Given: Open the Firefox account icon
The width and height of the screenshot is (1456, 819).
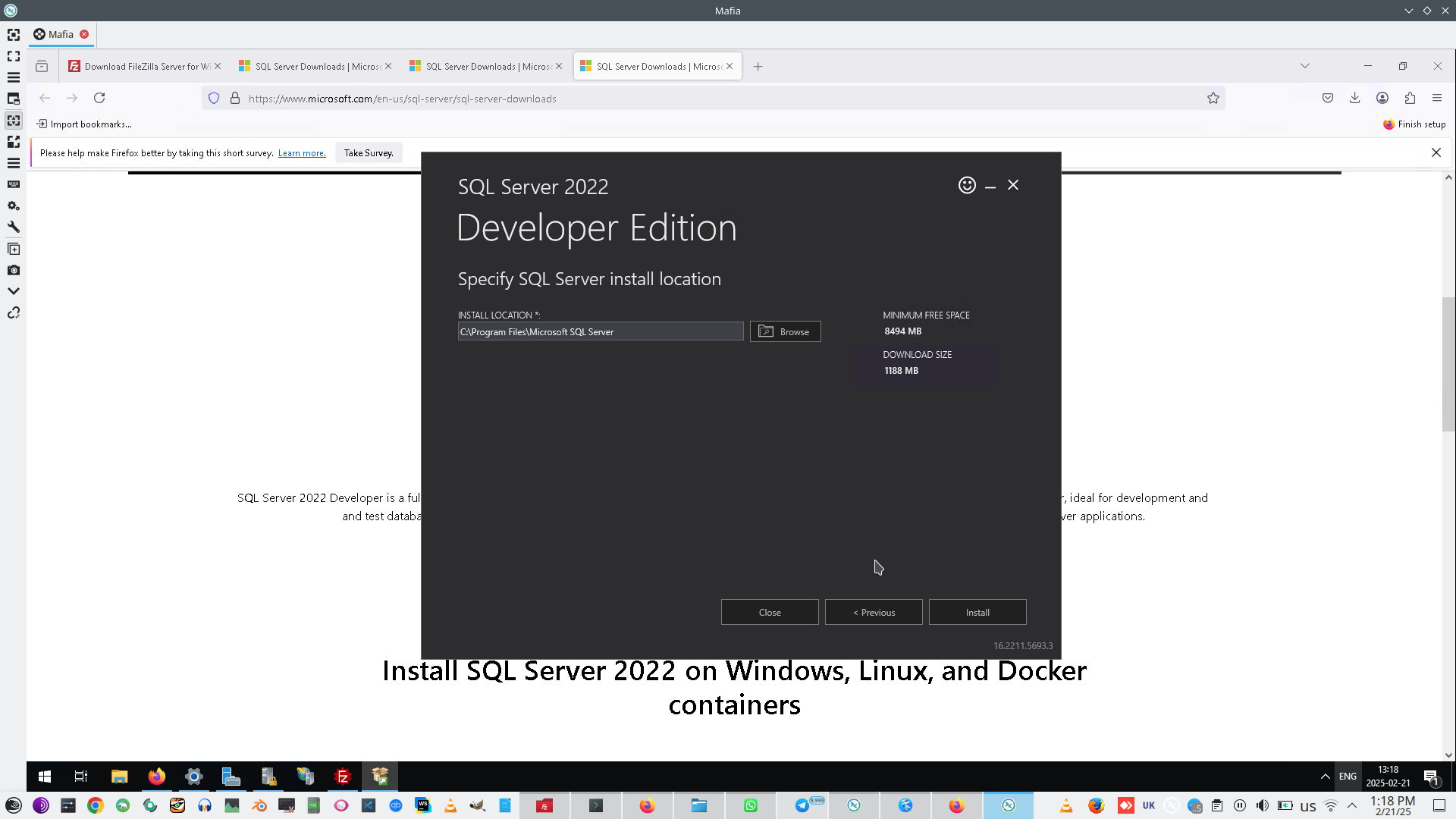Looking at the screenshot, I should (x=1382, y=98).
